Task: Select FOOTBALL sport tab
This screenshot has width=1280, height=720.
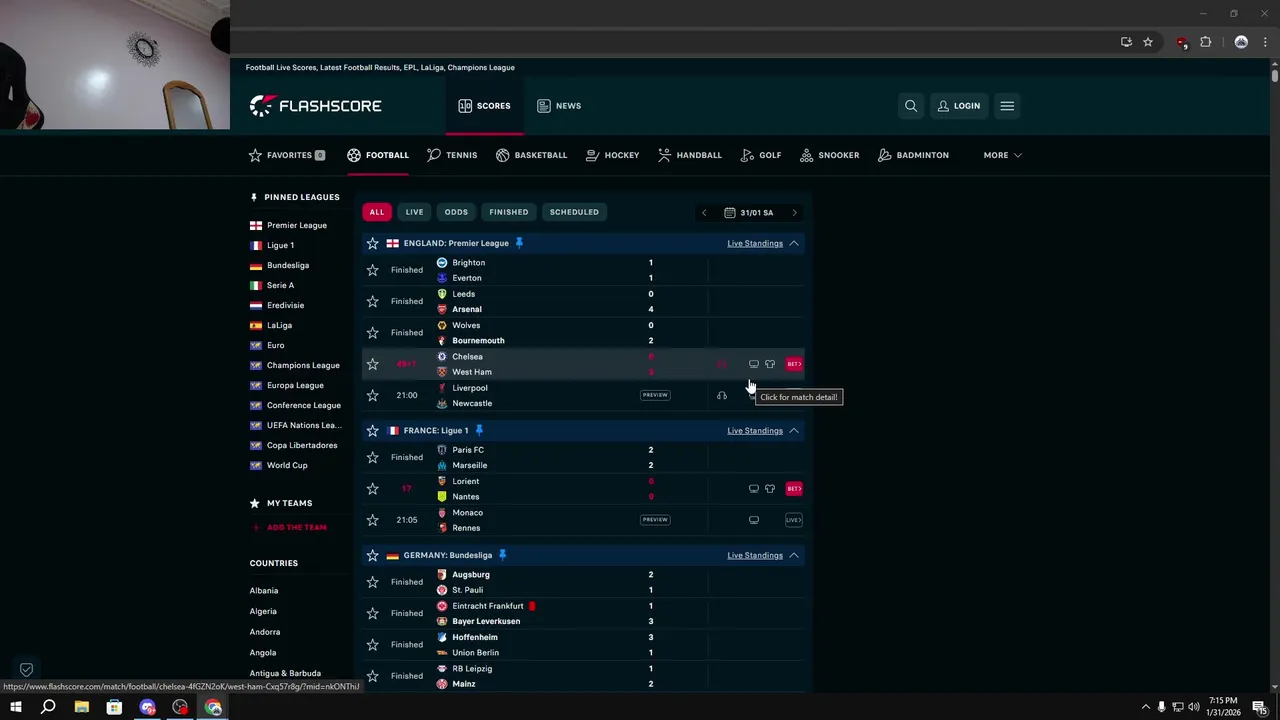Action: tap(378, 155)
